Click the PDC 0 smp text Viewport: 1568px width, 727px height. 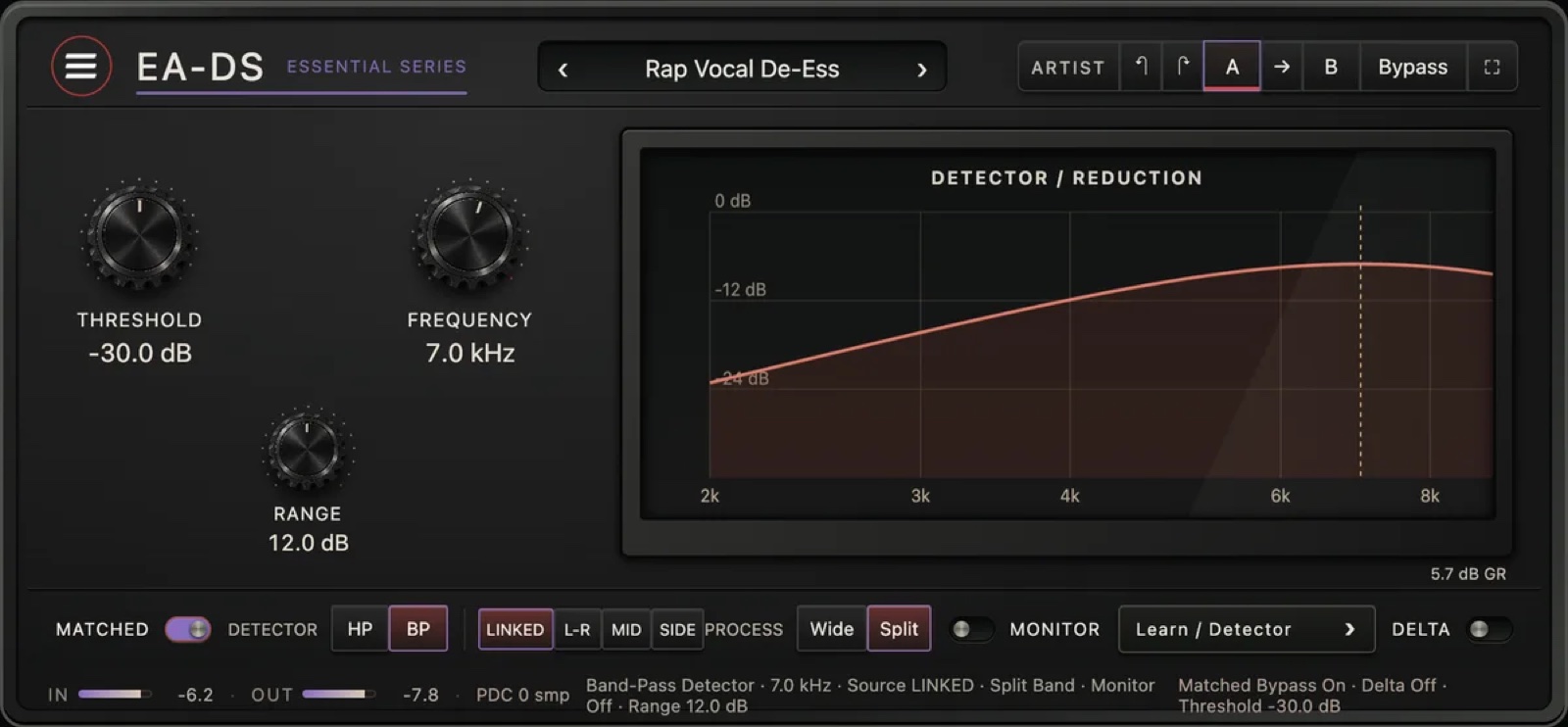tap(522, 695)
